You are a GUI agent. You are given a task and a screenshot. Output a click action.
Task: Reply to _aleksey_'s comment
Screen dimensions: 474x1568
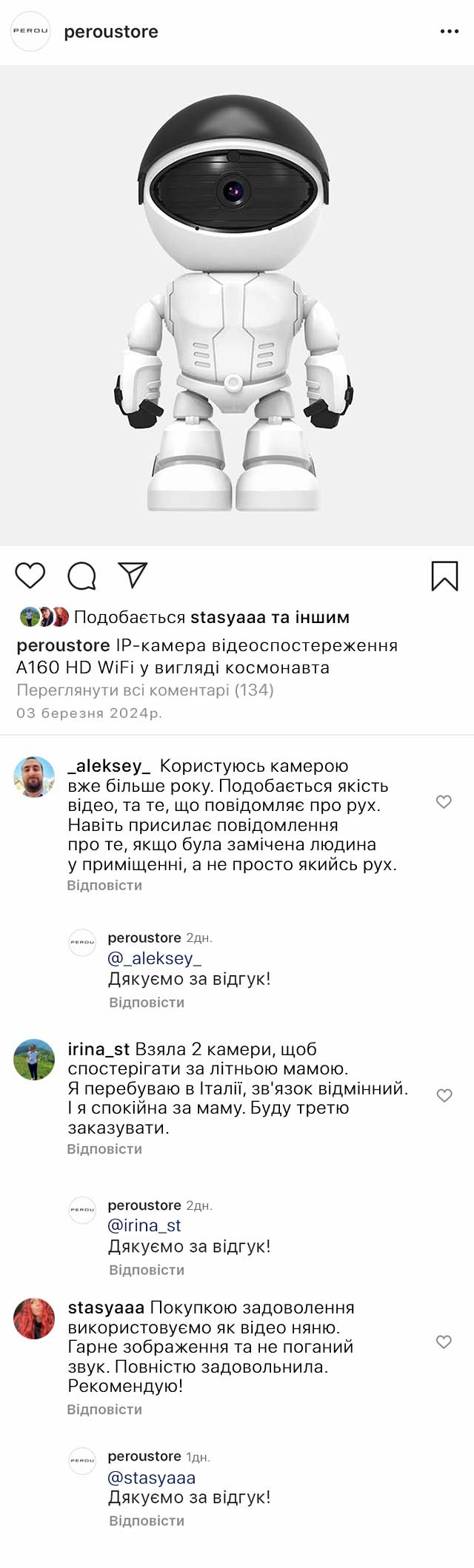pos(104,885)
